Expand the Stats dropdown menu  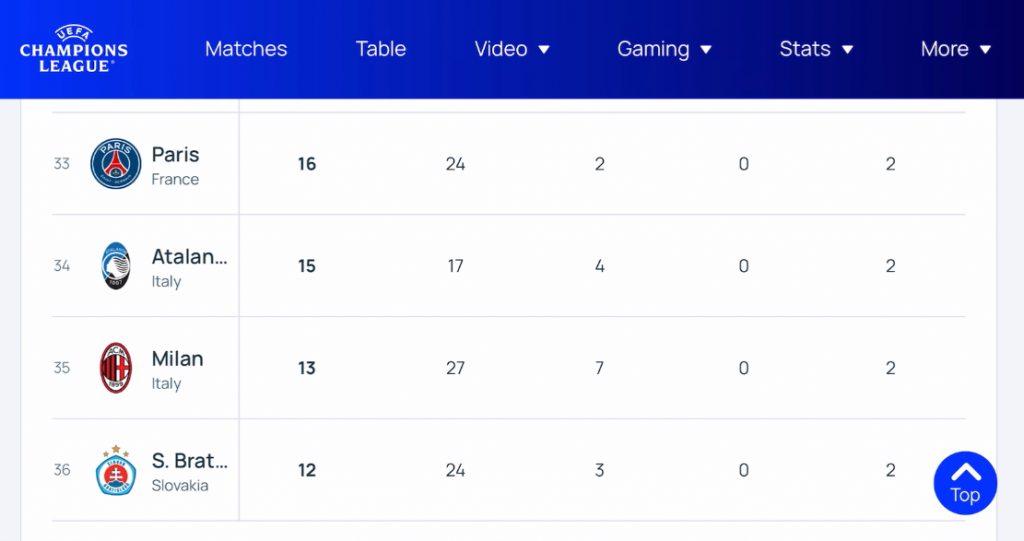coord(816,49)
